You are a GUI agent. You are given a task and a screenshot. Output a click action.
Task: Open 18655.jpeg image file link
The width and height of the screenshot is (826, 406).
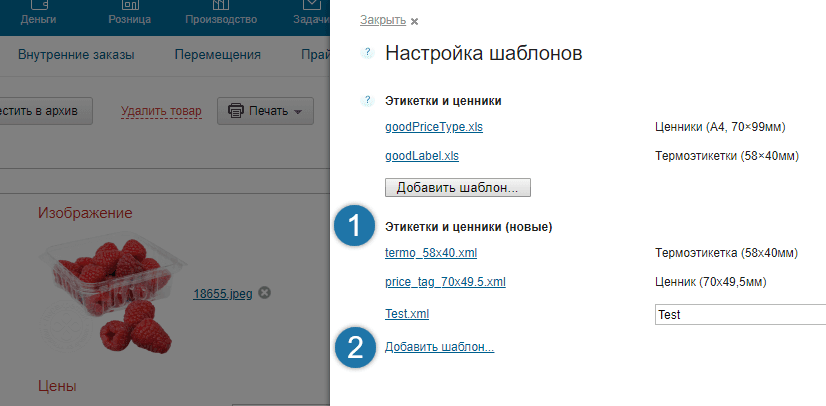click(x=223, y=293)
